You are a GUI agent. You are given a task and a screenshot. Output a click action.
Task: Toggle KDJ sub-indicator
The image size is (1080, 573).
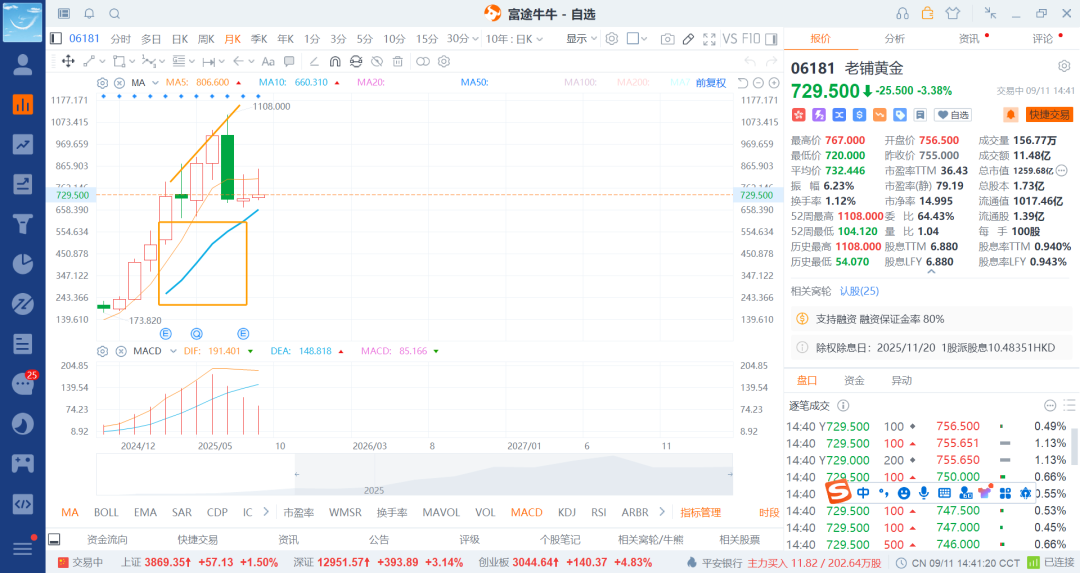(567, 512)
